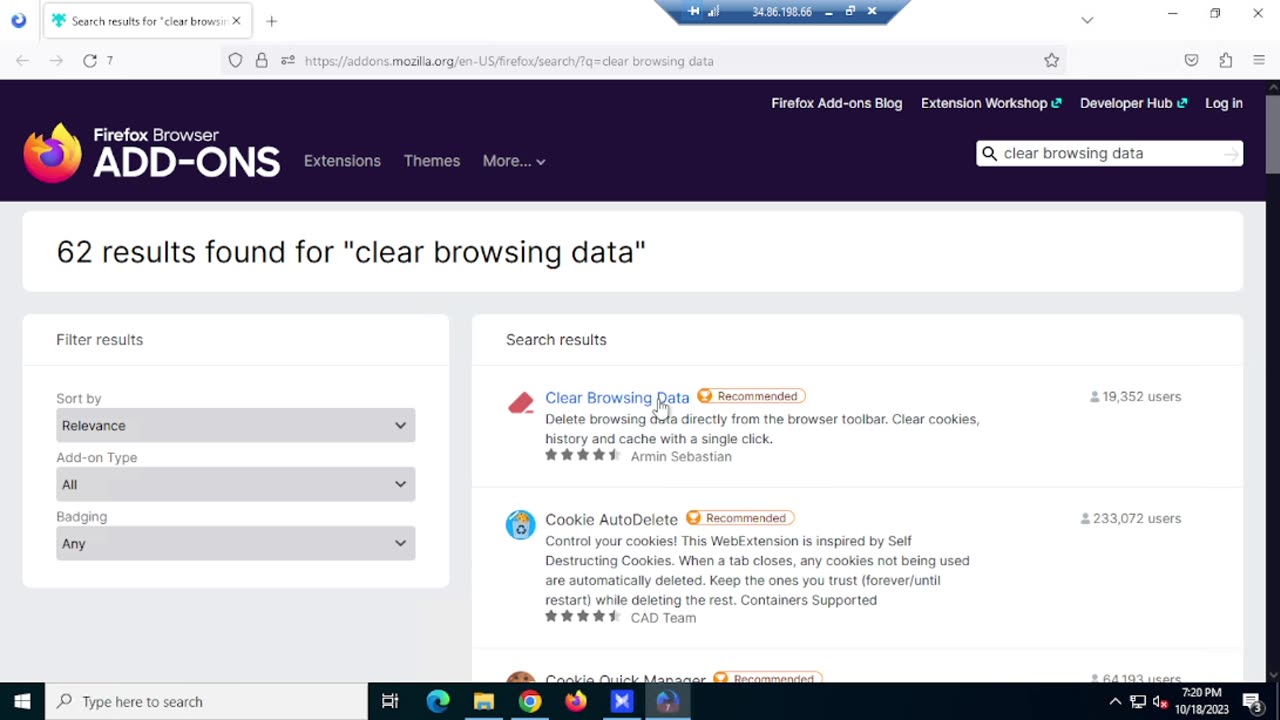Viewport: 1280px width, 720px height.
Task: Open File Explorer from taskbar
Action: click(484, 701)
